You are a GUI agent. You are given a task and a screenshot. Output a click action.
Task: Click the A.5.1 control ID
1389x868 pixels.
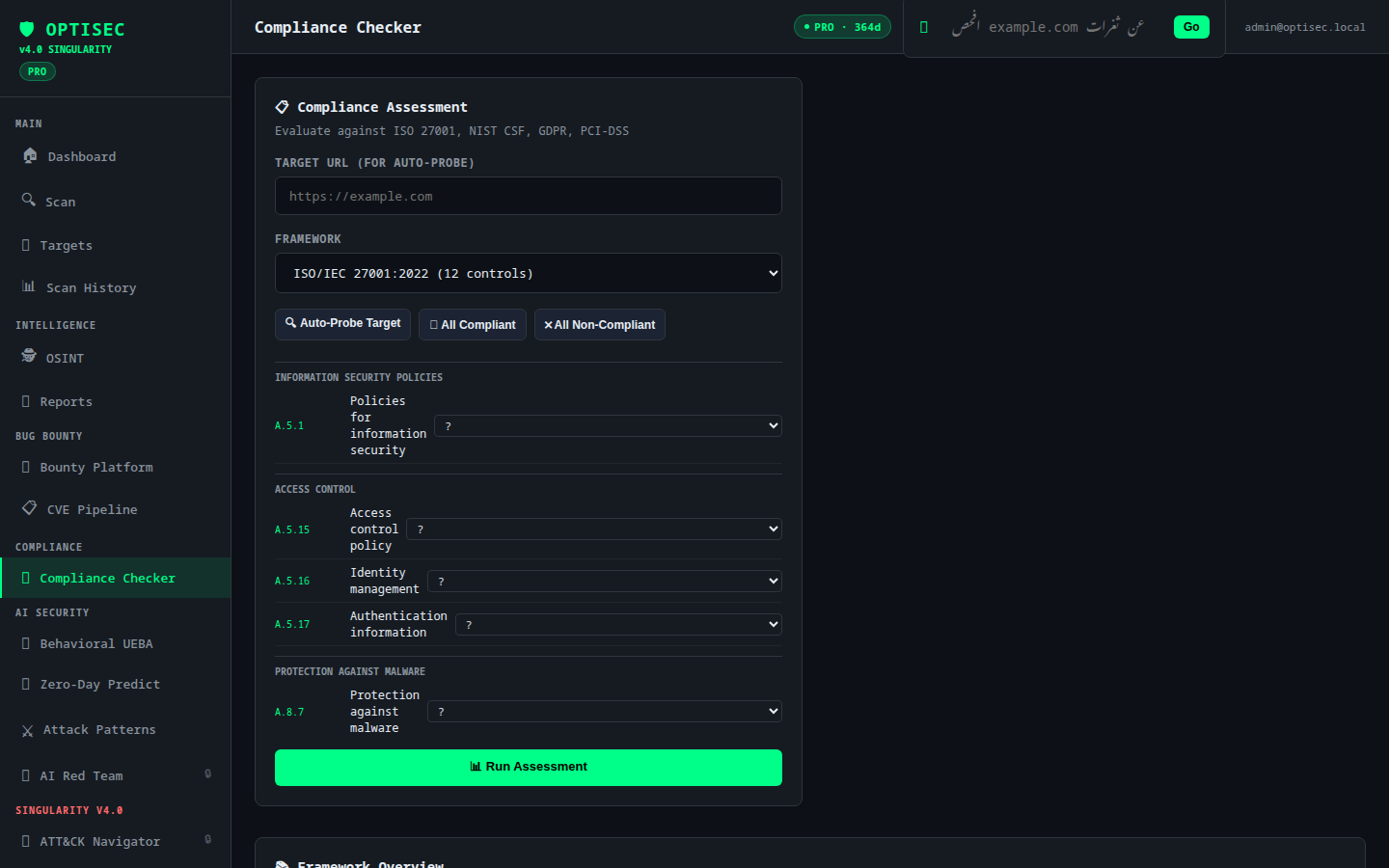click(x=289, y=425)
